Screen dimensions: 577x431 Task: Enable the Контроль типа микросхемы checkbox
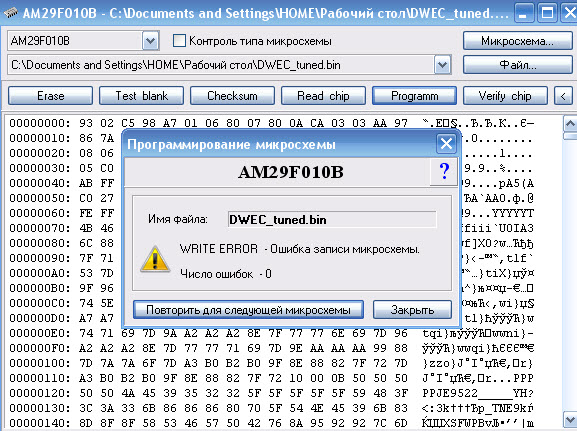[x=179, y=40]
